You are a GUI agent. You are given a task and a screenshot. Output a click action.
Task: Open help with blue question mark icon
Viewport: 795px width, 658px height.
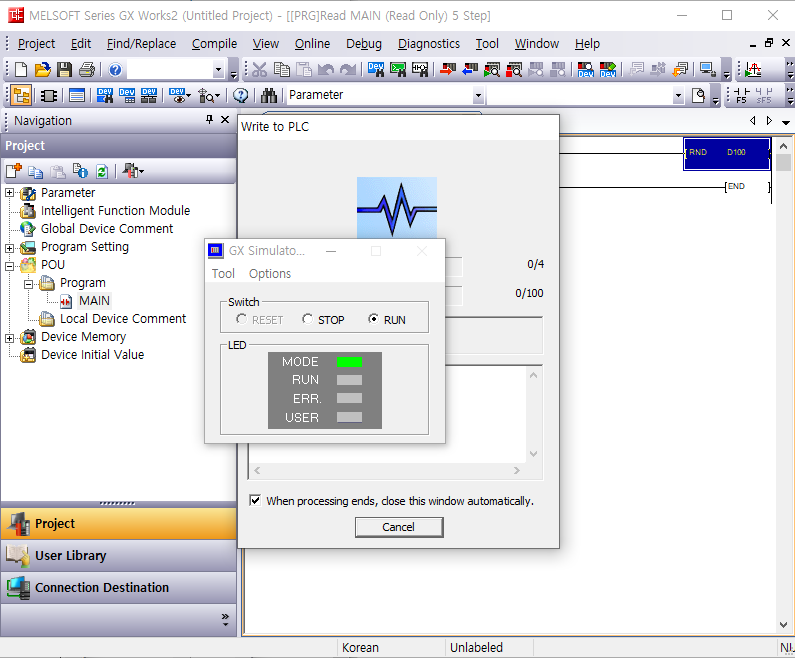click(x=115, y=69)
